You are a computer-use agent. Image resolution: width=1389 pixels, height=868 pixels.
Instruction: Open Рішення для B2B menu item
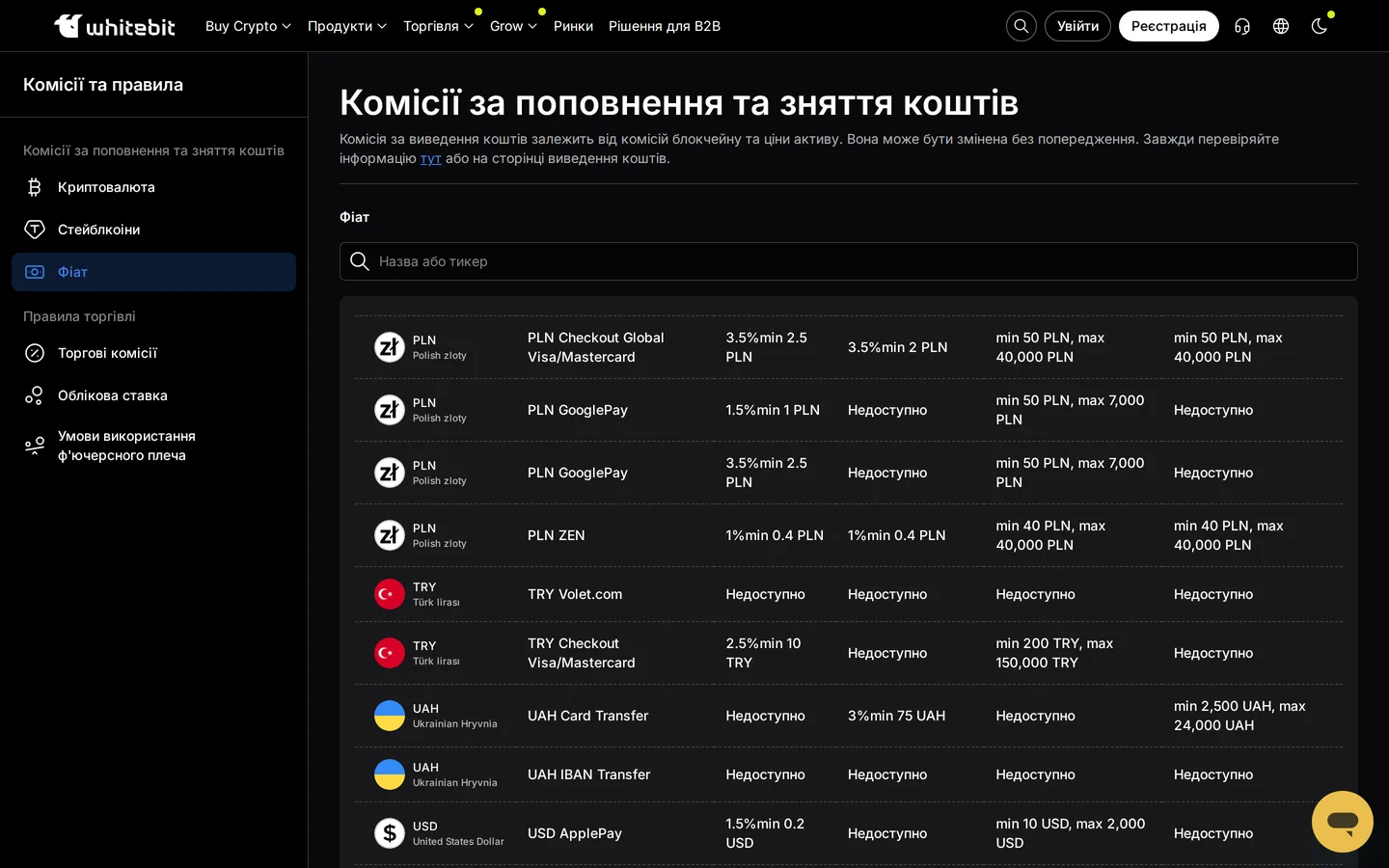pyautogui.click(x=665, y=26)
